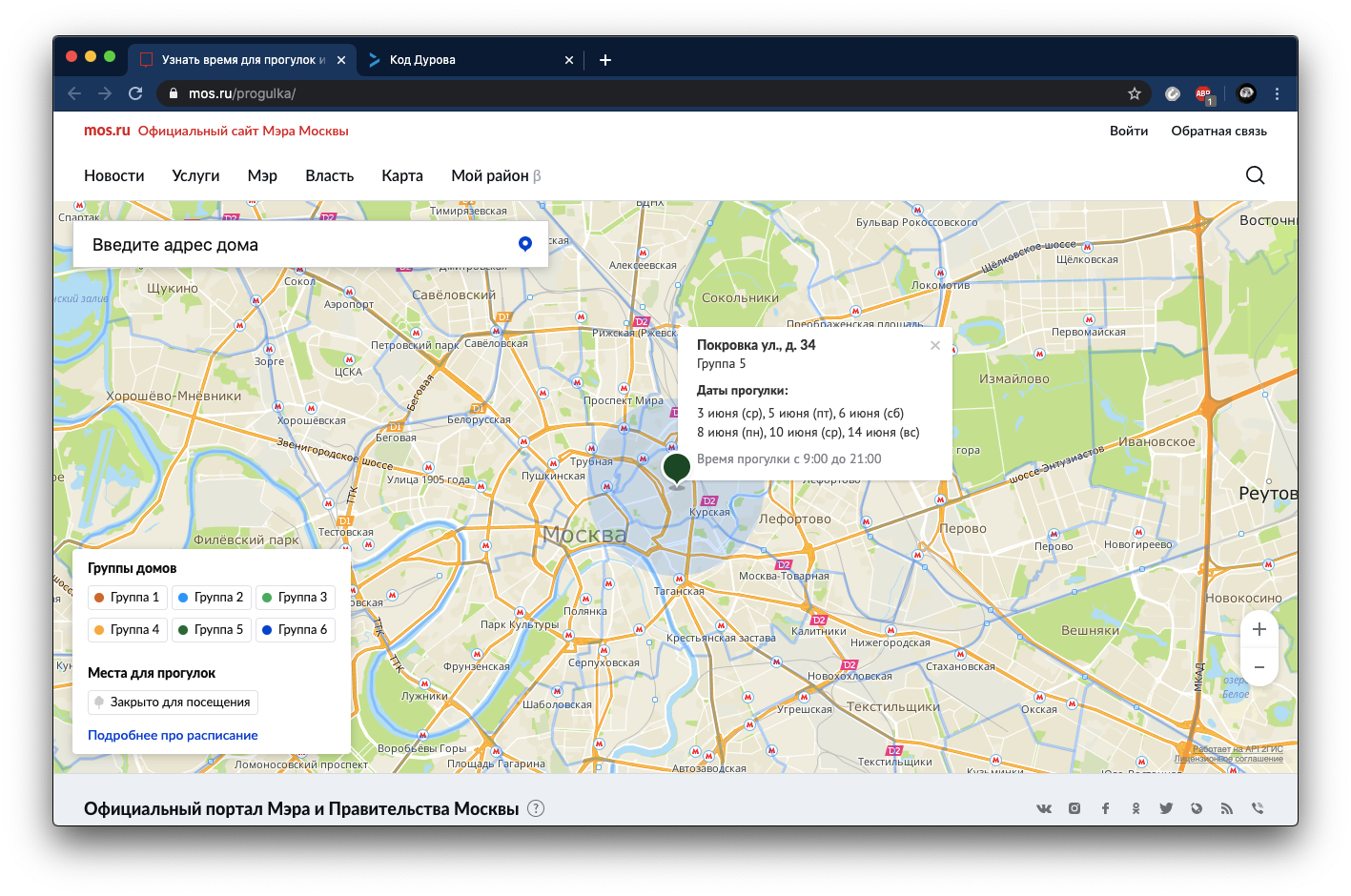
Task: Click the site search magnifier icon
Action: [1255, 175]
